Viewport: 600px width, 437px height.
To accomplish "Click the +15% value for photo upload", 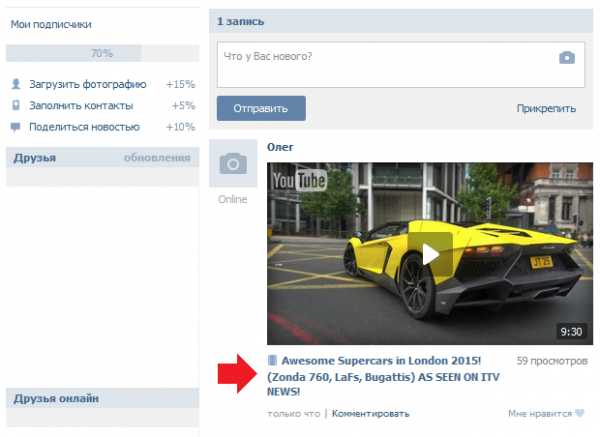I will [181, 84].
